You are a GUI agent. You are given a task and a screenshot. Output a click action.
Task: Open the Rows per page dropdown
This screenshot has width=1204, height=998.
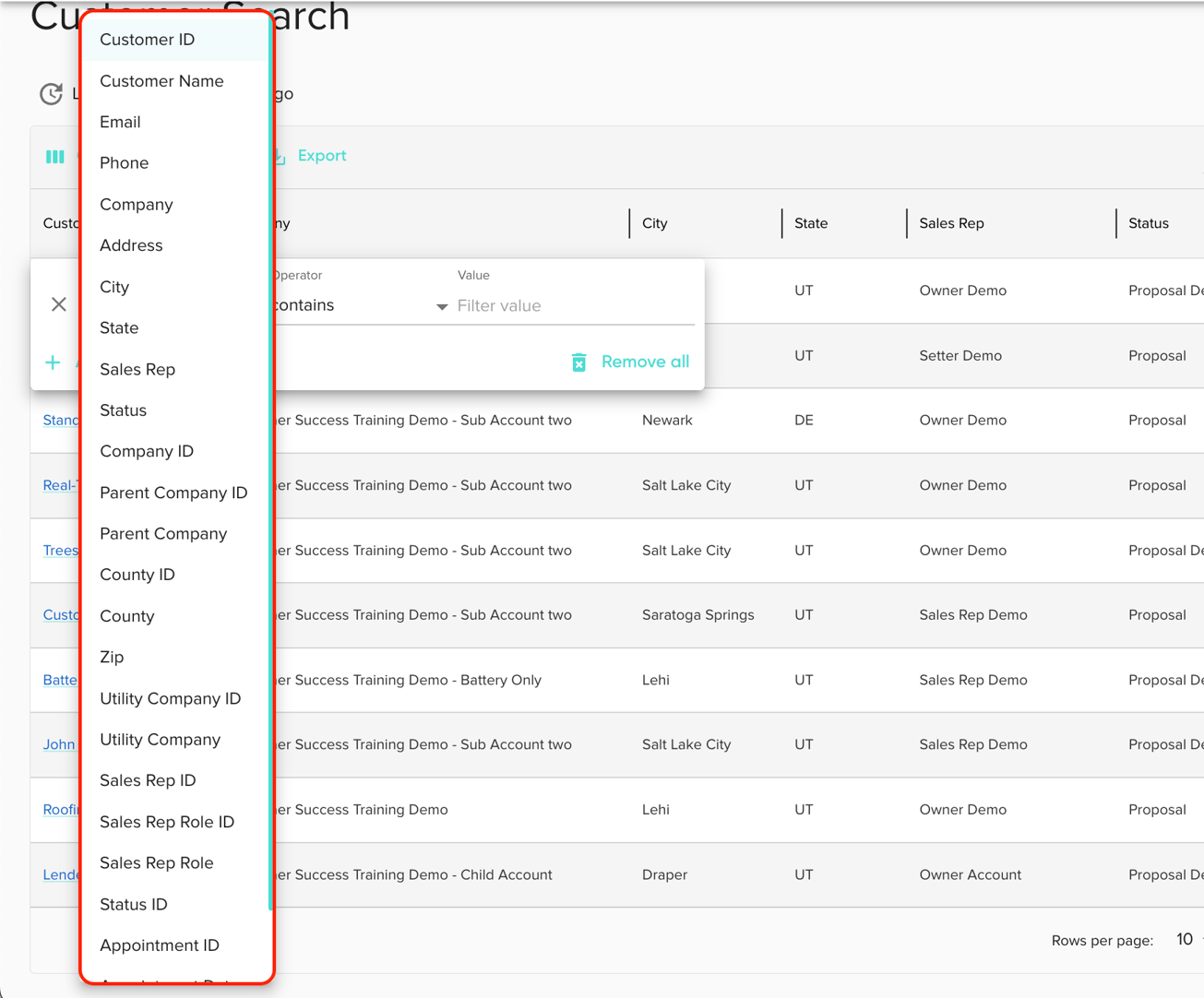coord(1188,940)
